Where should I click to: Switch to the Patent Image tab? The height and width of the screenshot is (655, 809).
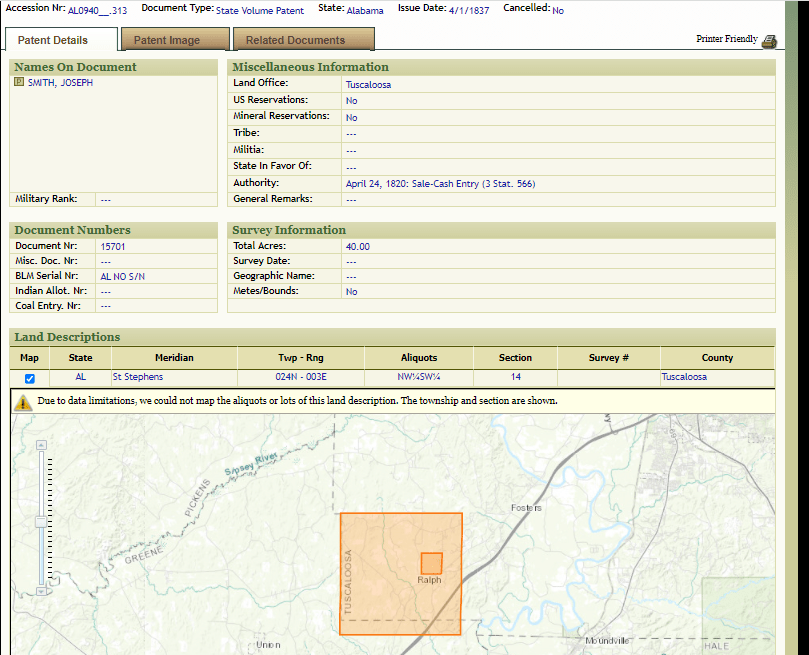tap(167, 40)
